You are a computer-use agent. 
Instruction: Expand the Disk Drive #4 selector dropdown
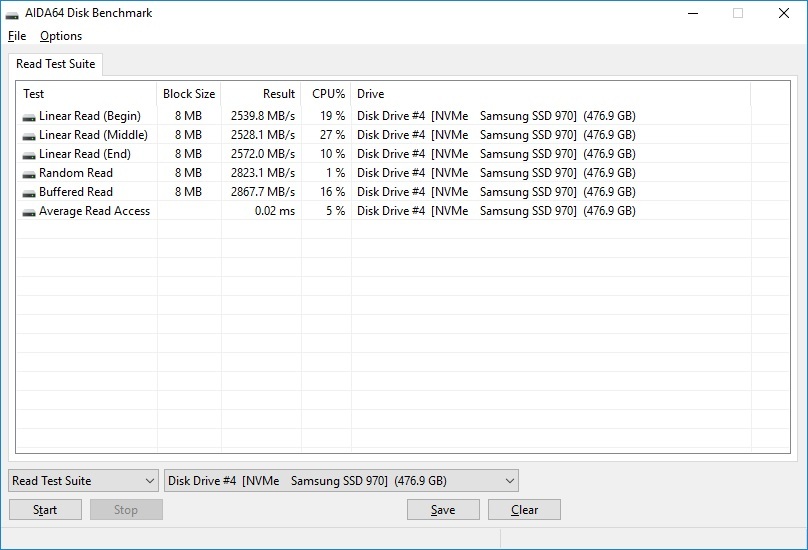tap(341, 481)
